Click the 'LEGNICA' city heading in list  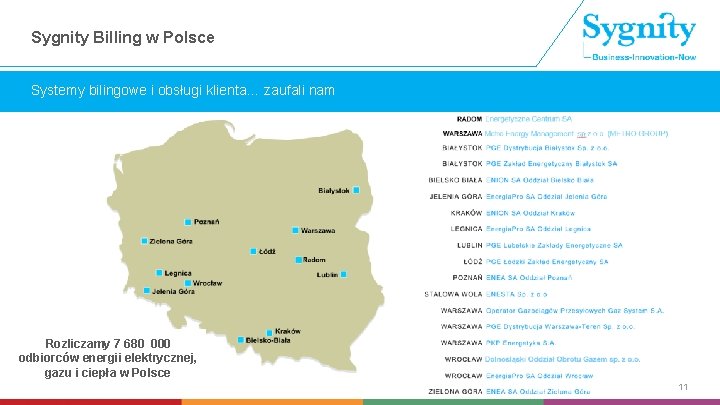coord(466,229)
